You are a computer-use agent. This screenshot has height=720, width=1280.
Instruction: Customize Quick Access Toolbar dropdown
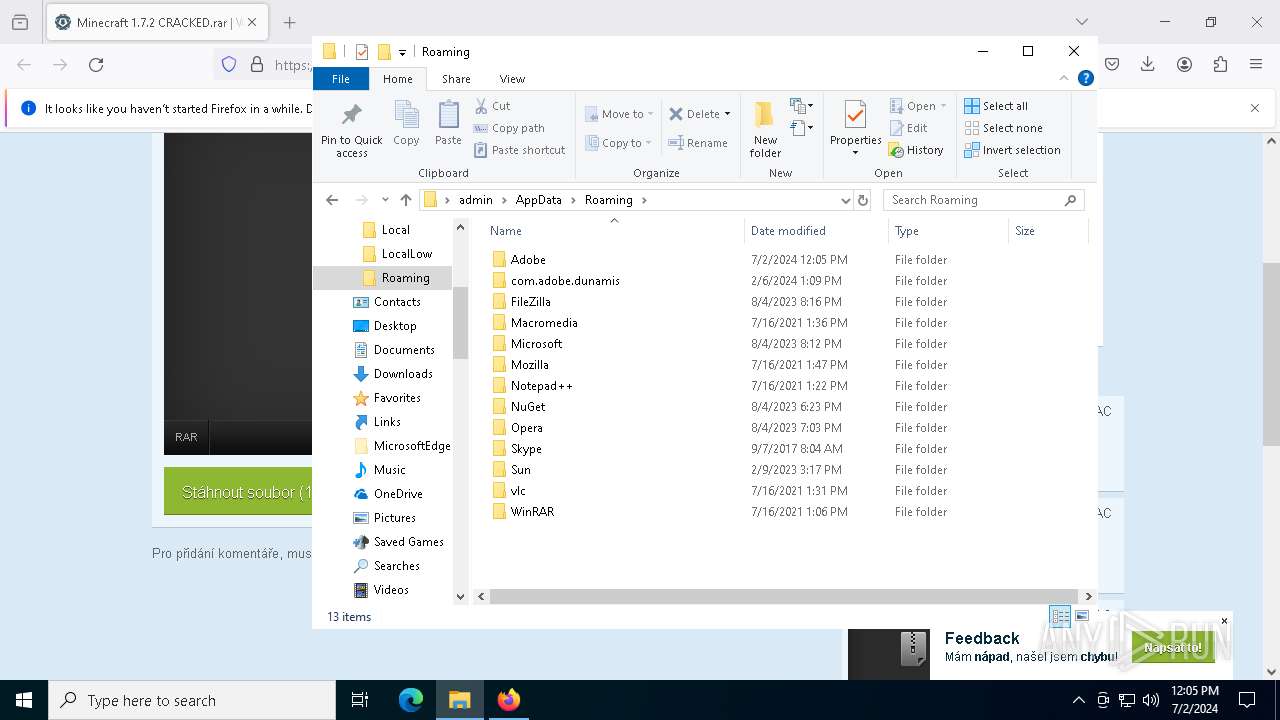[402, 52]
